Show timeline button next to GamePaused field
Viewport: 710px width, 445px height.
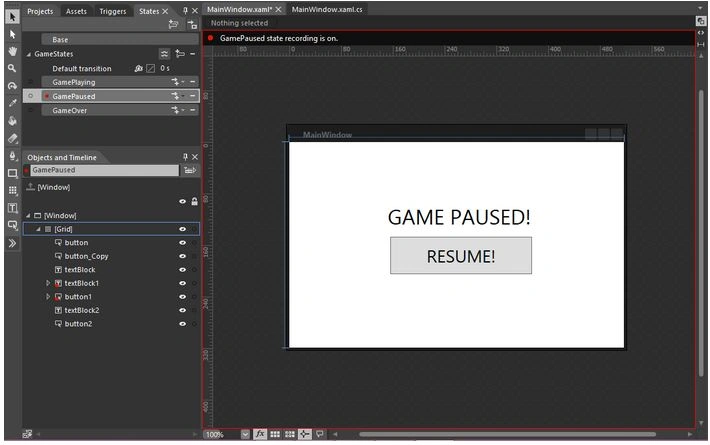190,170
